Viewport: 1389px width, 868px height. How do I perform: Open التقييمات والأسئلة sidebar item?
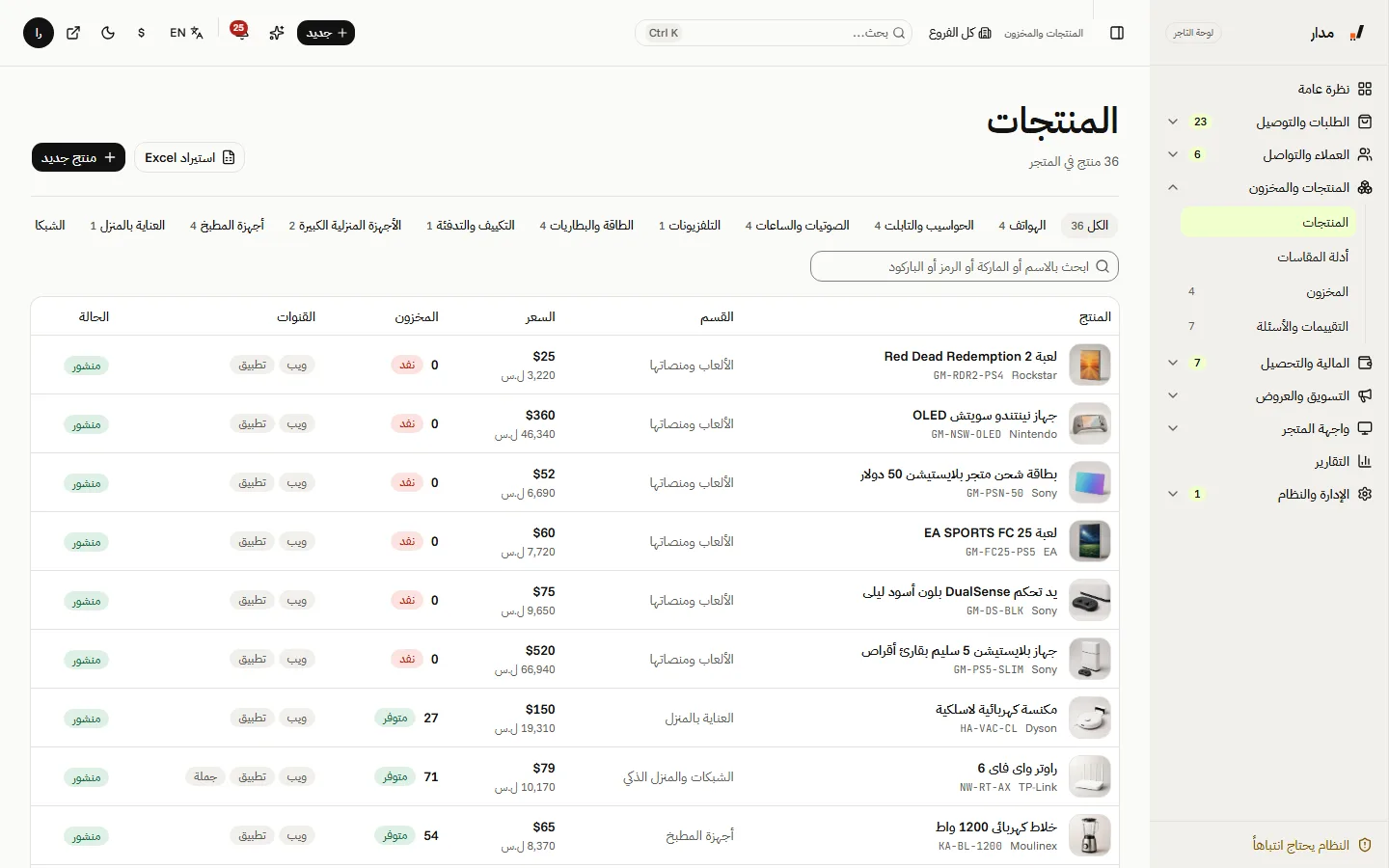pos(1268,326)
